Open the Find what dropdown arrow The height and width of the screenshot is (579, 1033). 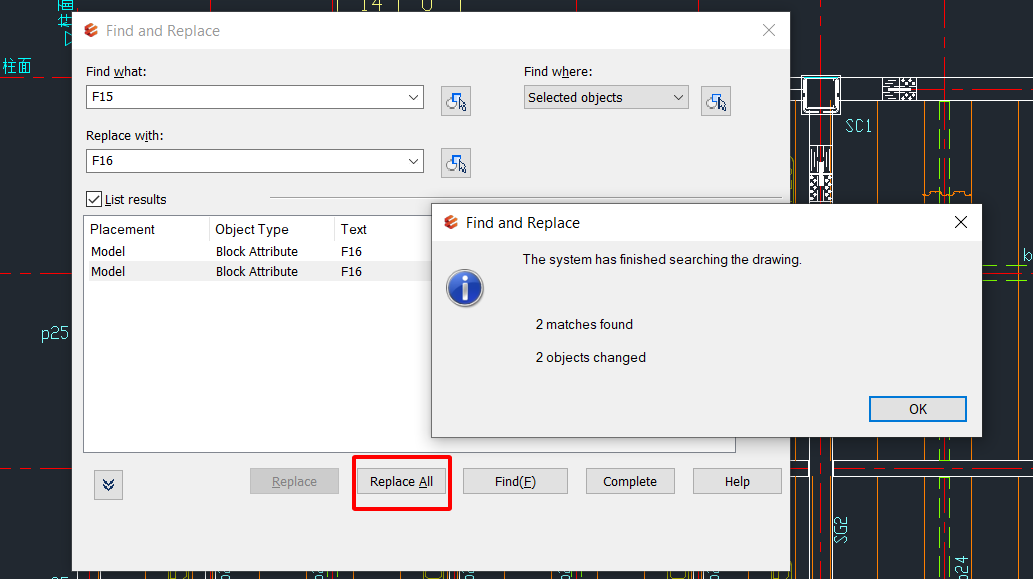[x=413, y=98]
